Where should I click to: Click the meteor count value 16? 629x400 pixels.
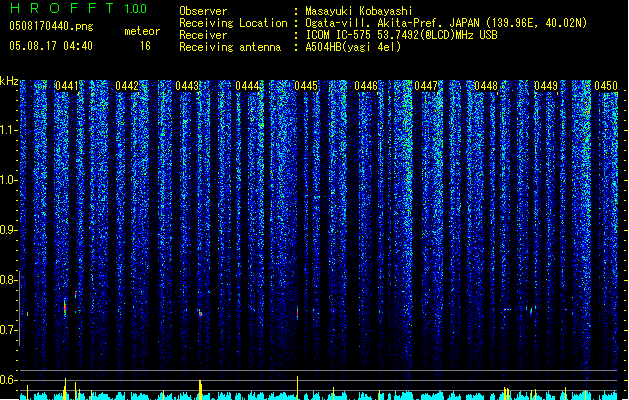[145, 46]
